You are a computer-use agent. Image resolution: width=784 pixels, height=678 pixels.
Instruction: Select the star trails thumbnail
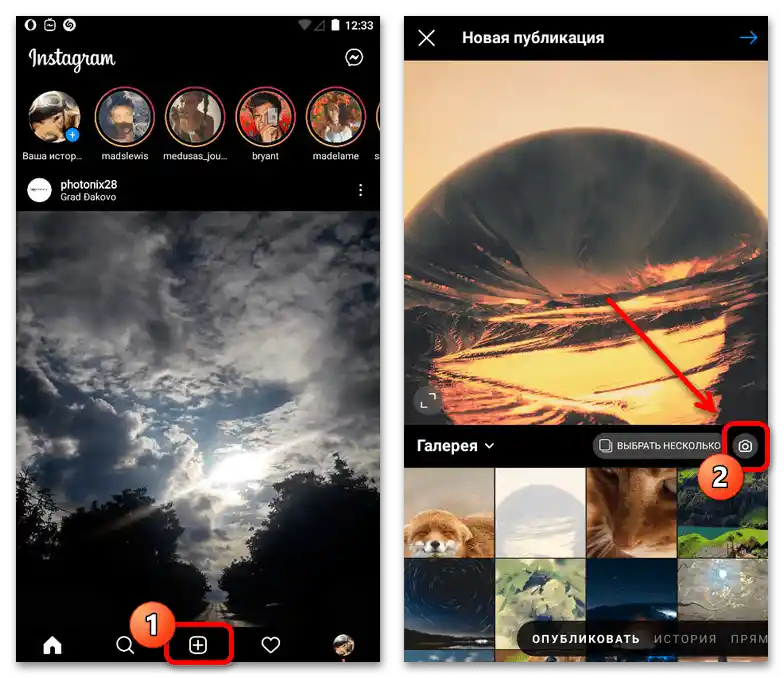click(x=449, y=604)
